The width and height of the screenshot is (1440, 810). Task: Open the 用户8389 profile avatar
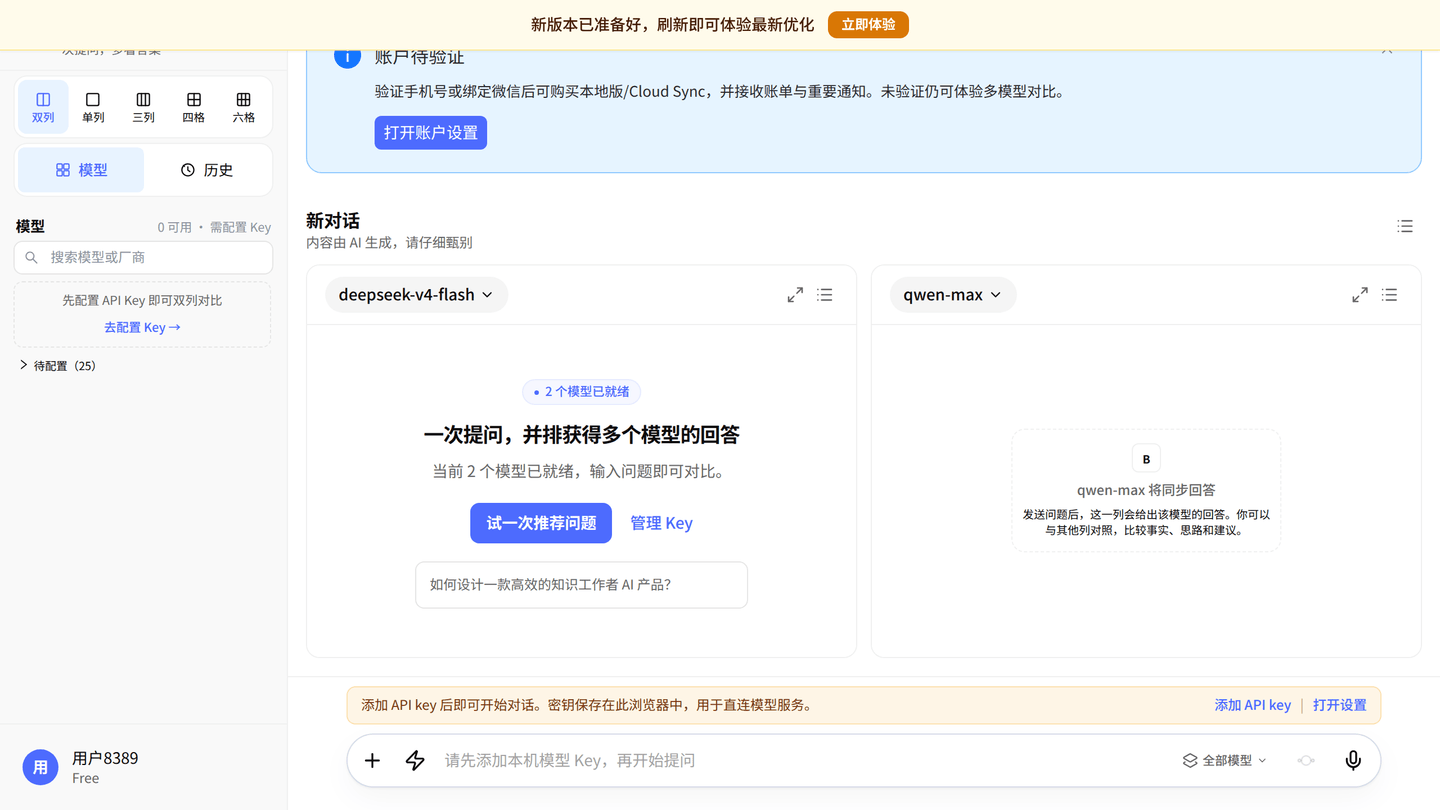[41, 768]
